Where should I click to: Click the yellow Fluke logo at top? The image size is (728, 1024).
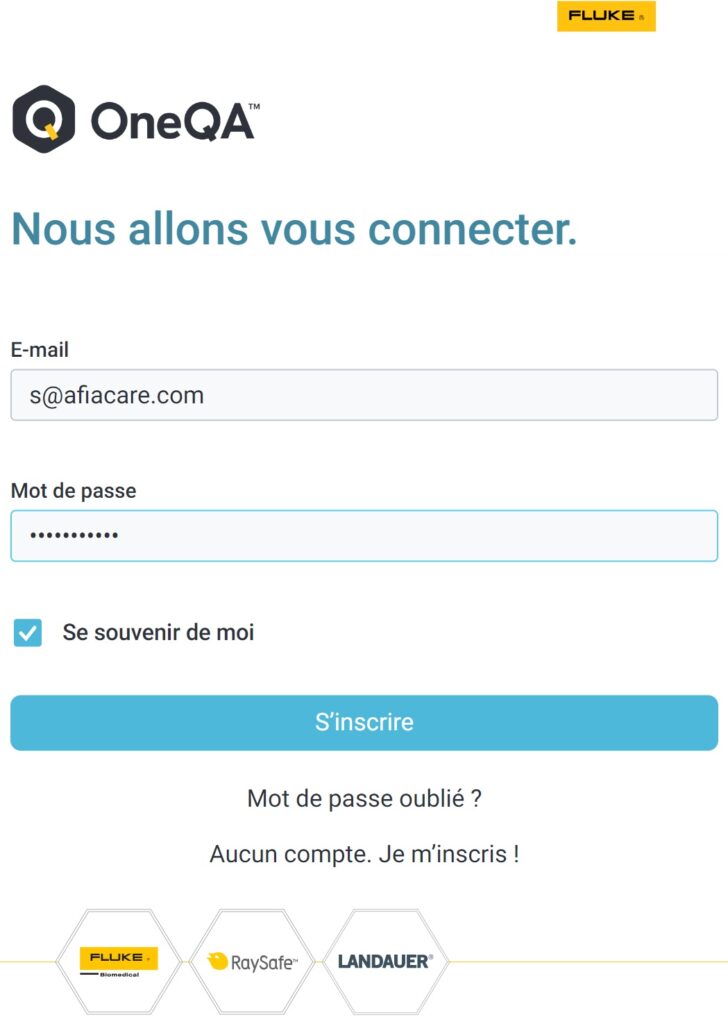(606, 16)
